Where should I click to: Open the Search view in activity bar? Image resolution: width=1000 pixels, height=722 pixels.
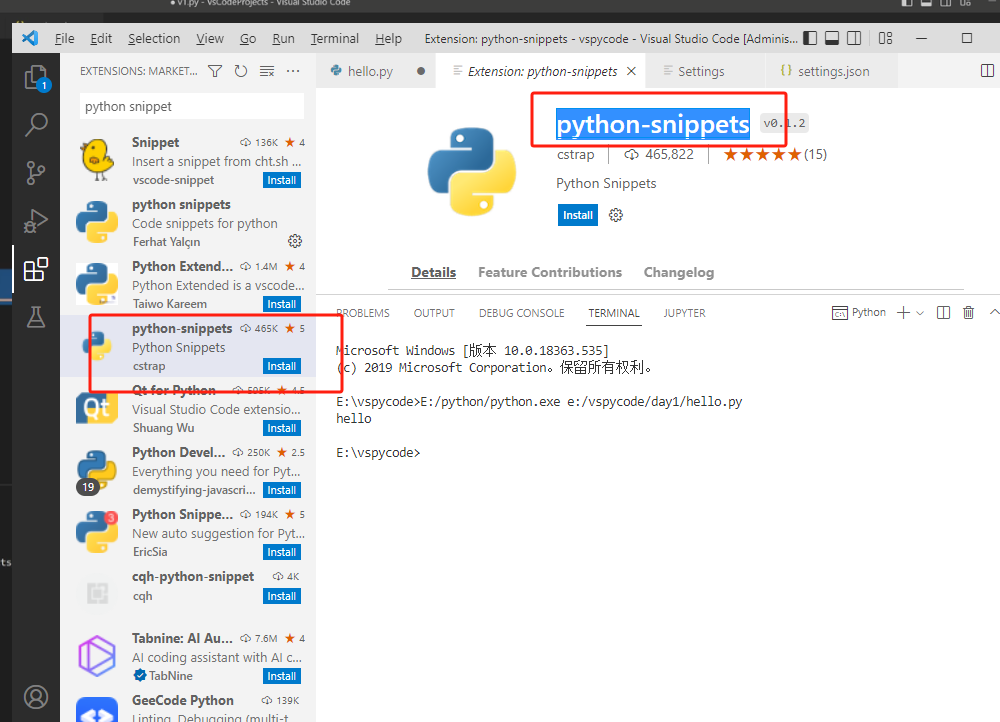36,124
